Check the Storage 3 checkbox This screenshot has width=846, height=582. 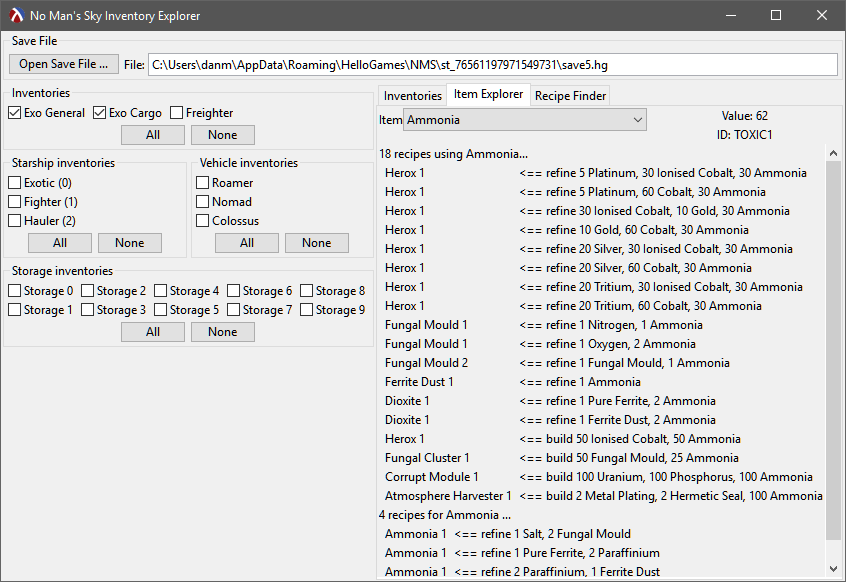coord(87,310)
